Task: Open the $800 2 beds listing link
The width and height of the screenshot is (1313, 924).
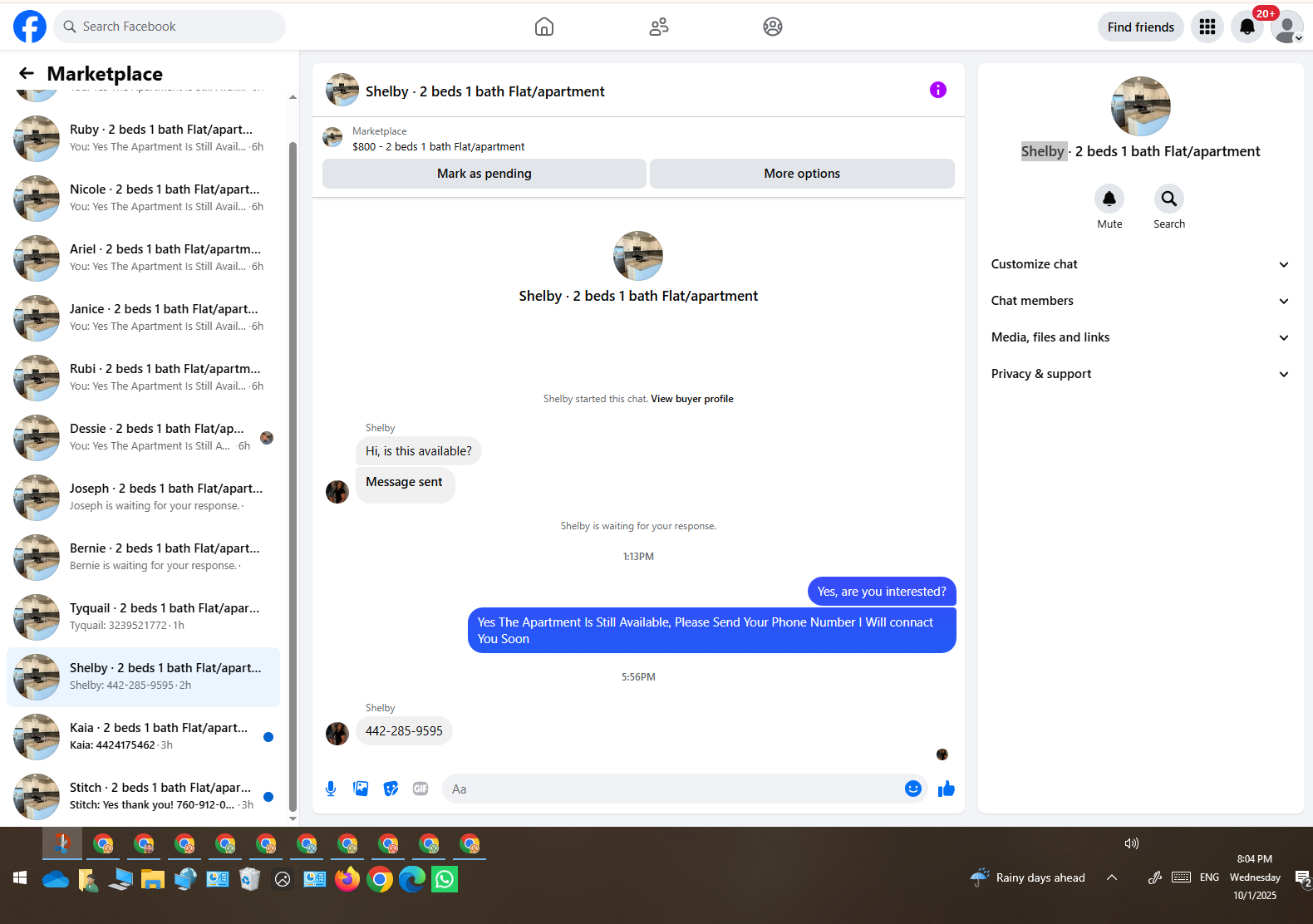Action: [439, 146]
